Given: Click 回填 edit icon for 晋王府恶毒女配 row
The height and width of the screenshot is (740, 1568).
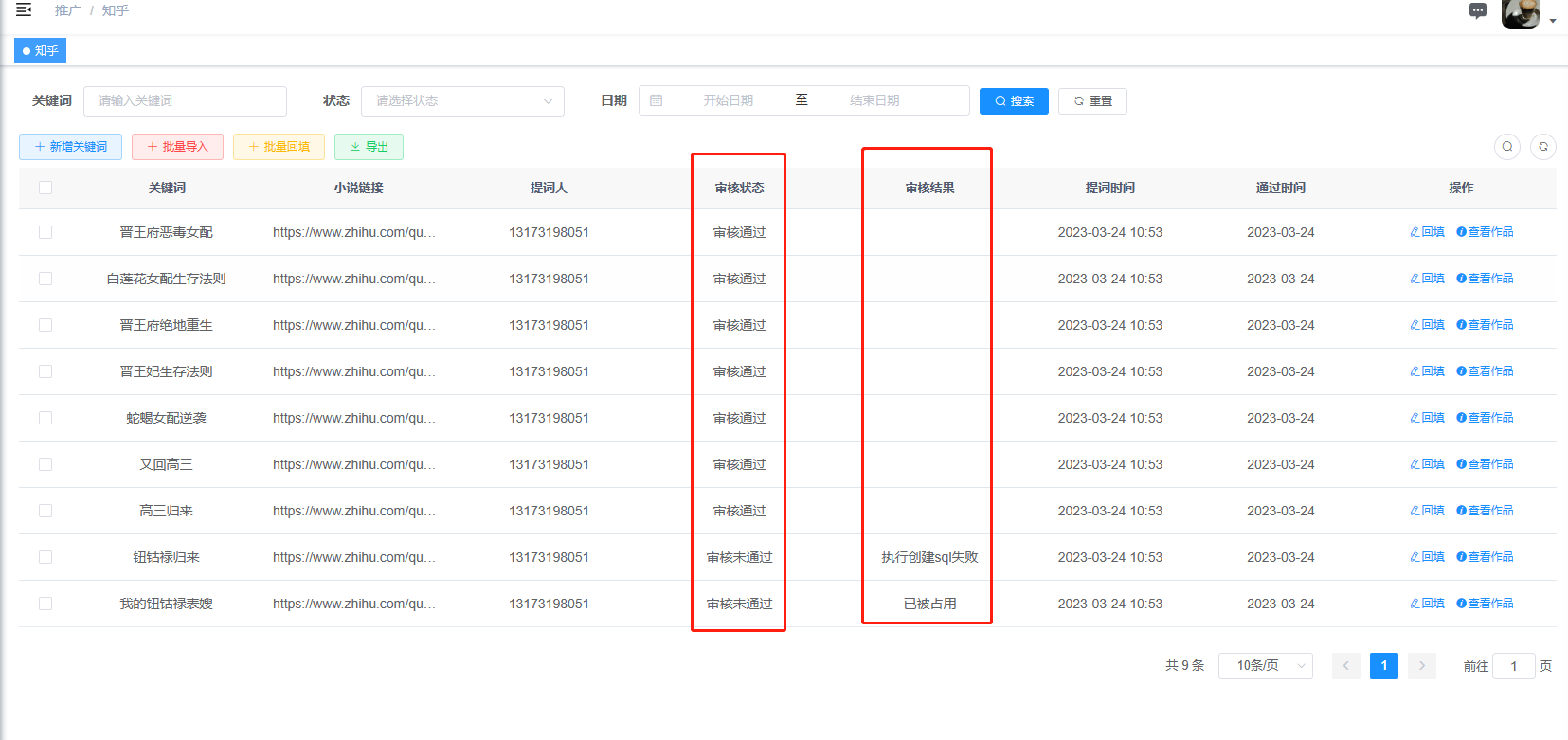Looking at the screenshot, I should point(1415,232).
